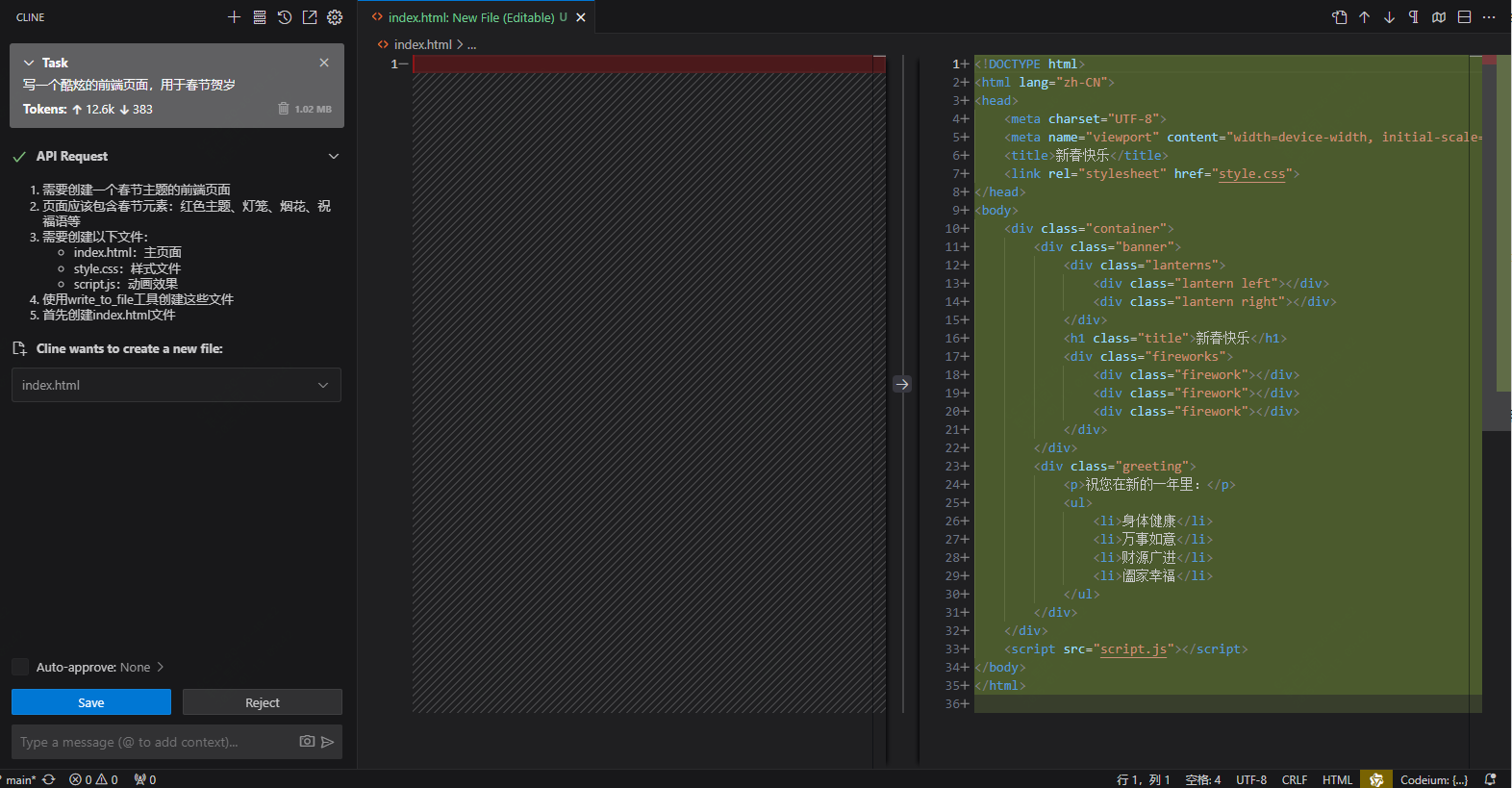1512x788 pixels.
Task: Pop out Cline into editor tab
Action: pos(310,17)
